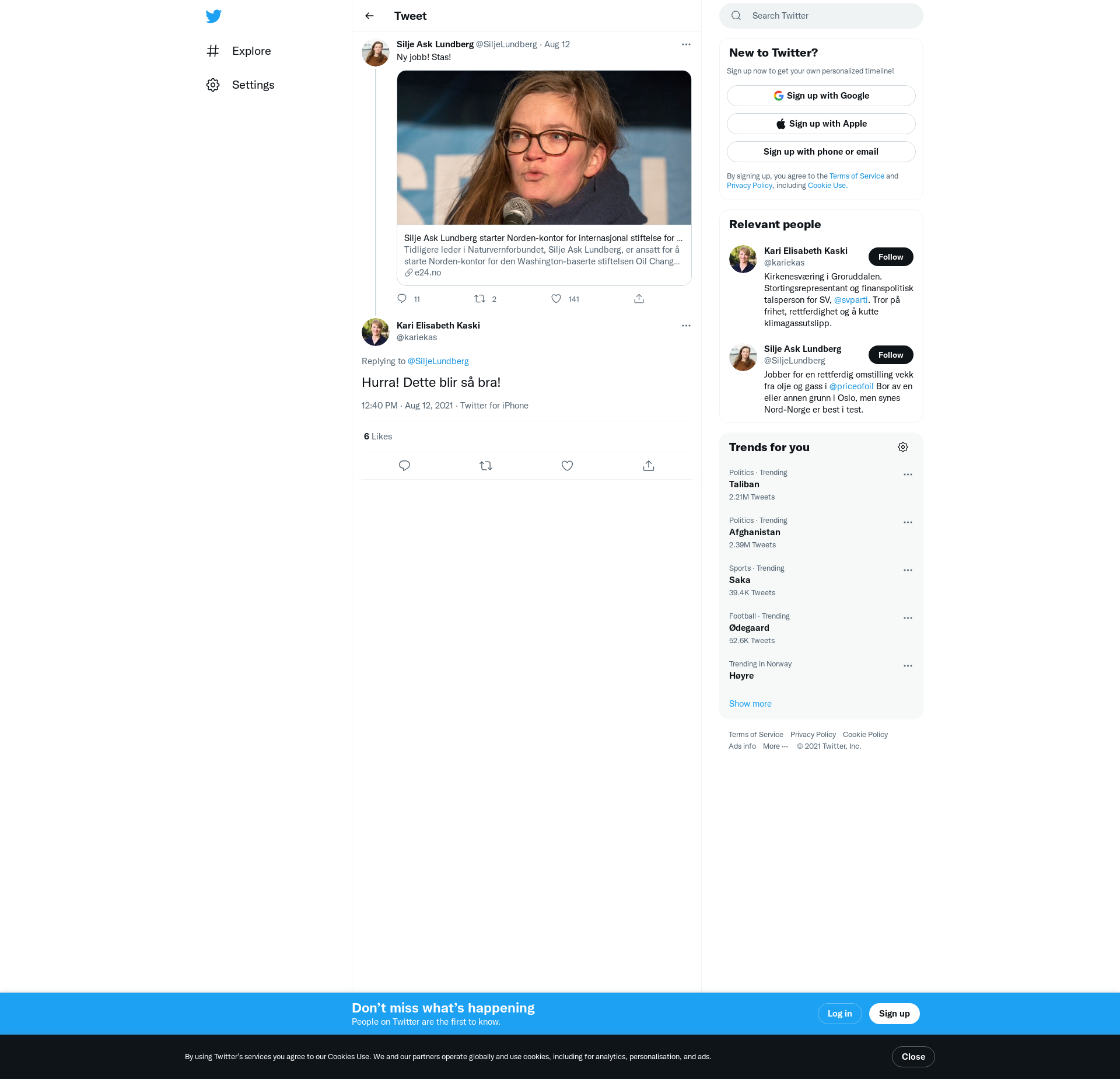This screenshot has width=1120, height=1079.
Task: Click the Twitter bird logo
Action: 213,16
